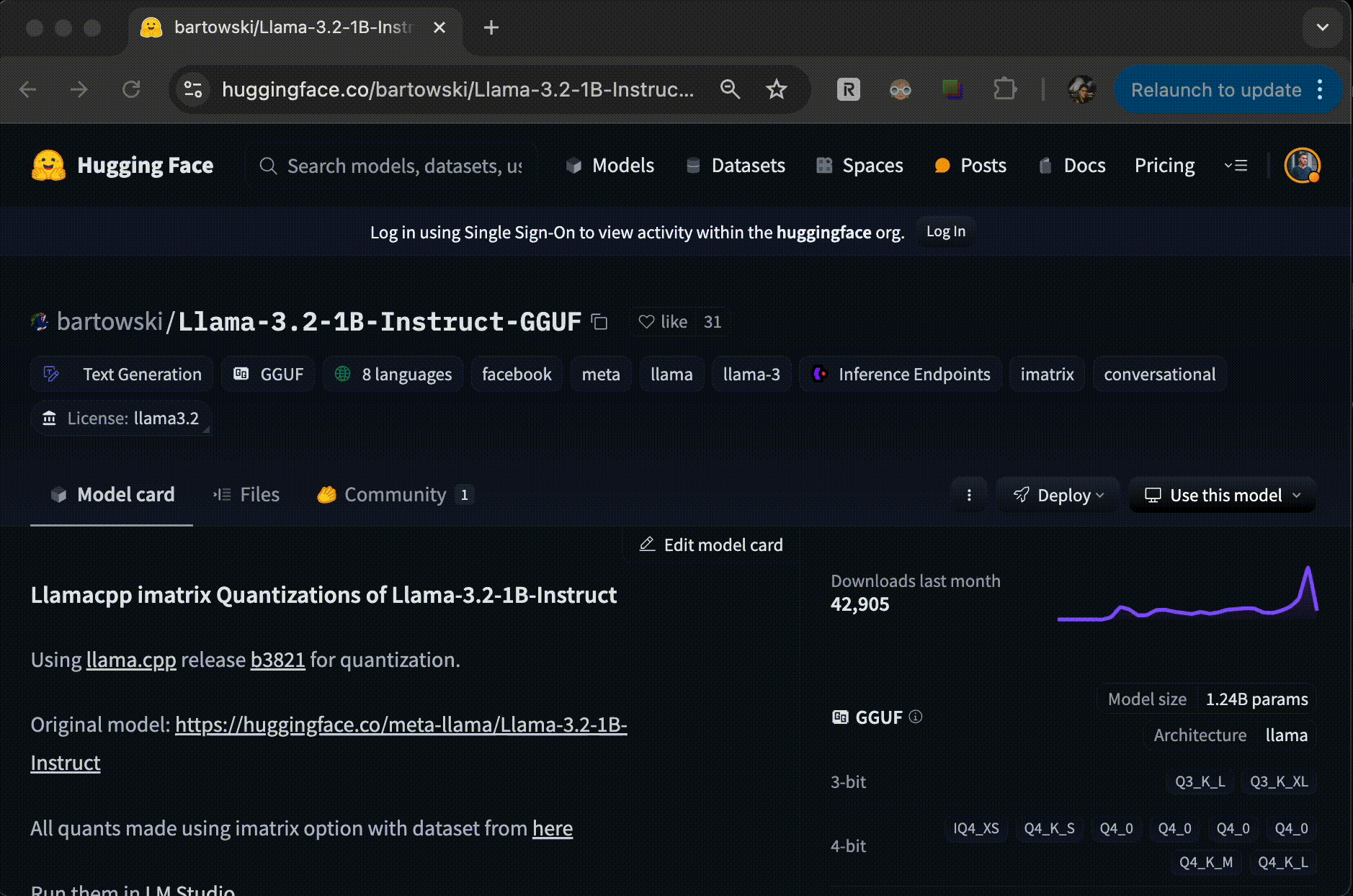Click the search models input field
Image resolution: width=1353 pixels, height=896 pixels.
pos(403,166)
